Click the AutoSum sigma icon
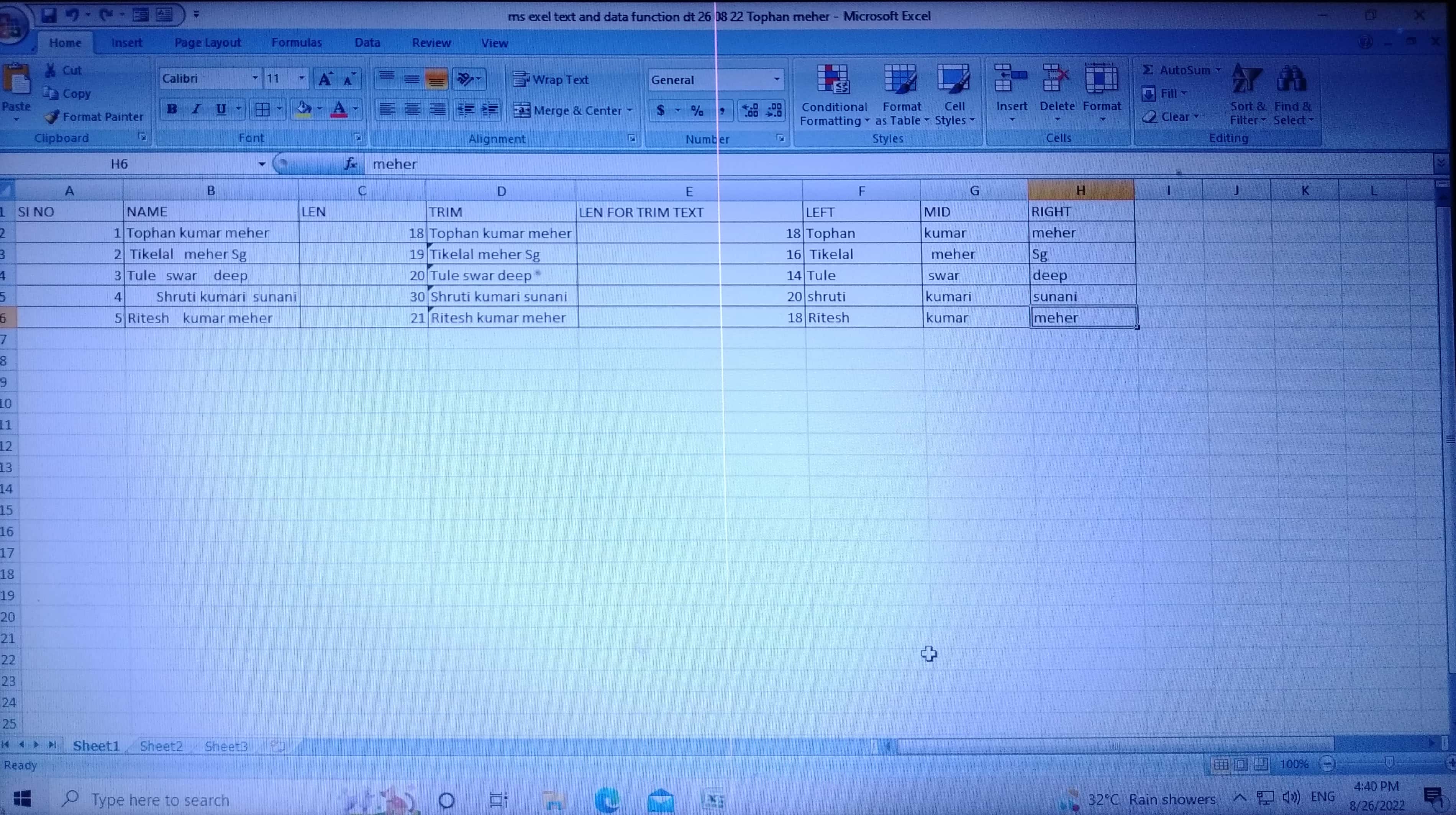Viewport: 1456px width, 815px height. point(1148,70)
